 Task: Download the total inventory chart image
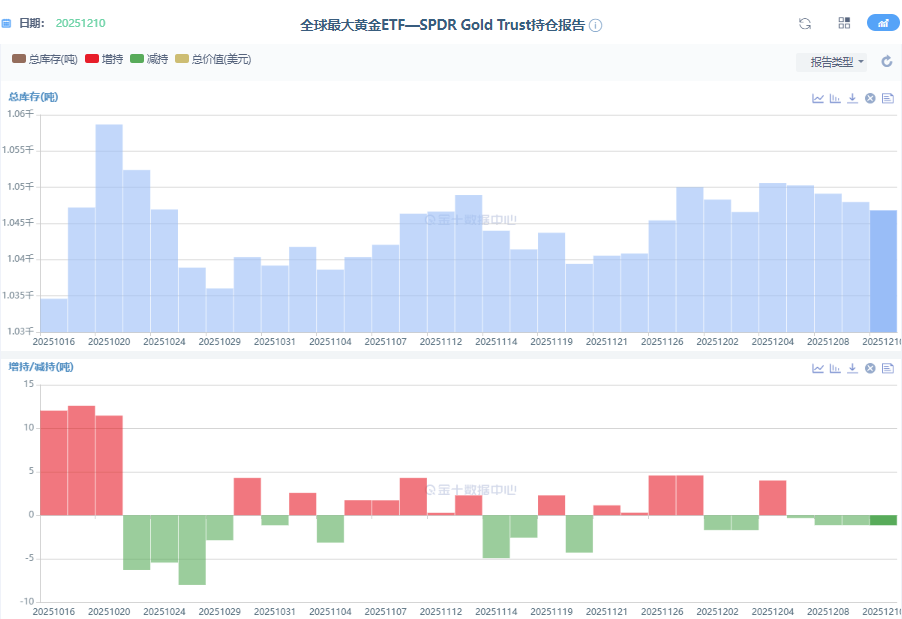[852, 98]
